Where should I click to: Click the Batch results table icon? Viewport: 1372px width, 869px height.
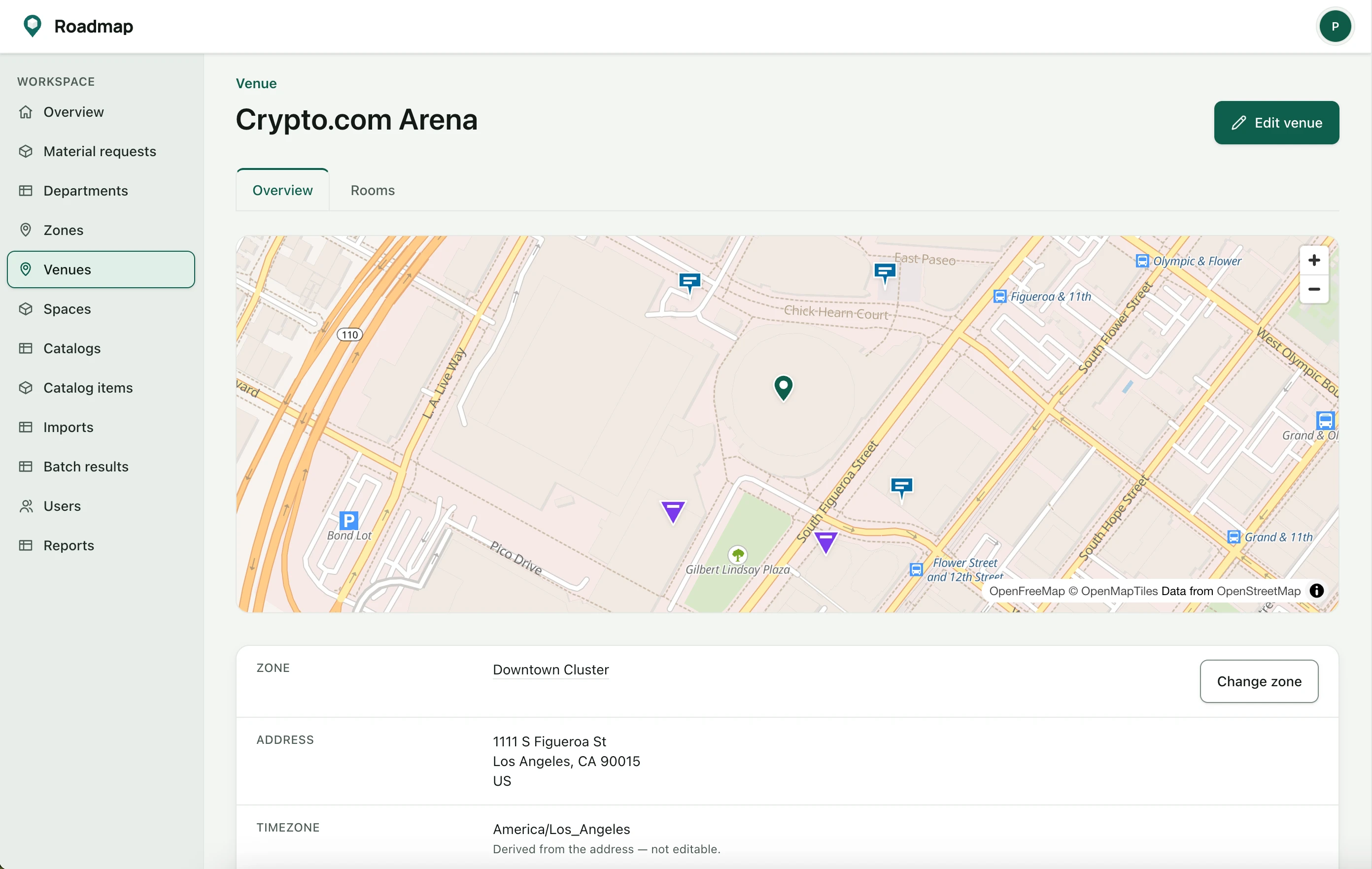point(26,467)
